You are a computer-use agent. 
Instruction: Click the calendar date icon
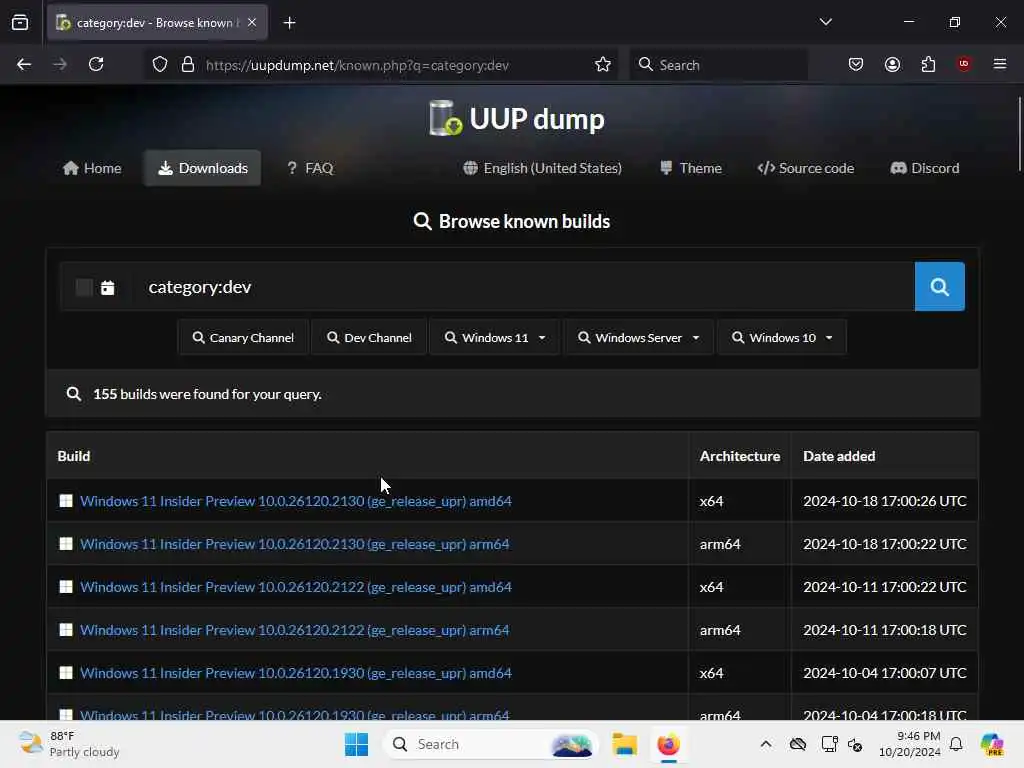(108, 287)
